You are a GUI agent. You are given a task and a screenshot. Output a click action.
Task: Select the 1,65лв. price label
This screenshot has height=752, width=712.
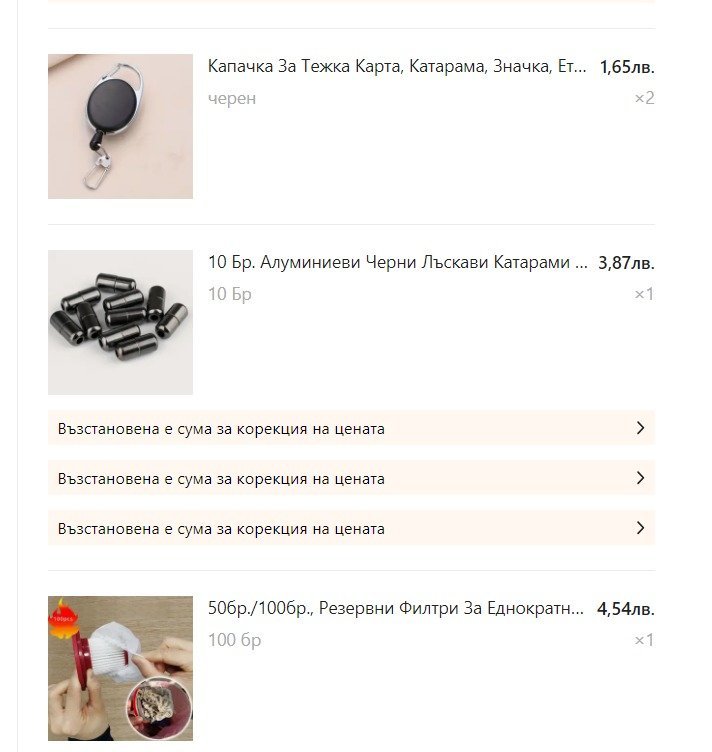point(627,67)
